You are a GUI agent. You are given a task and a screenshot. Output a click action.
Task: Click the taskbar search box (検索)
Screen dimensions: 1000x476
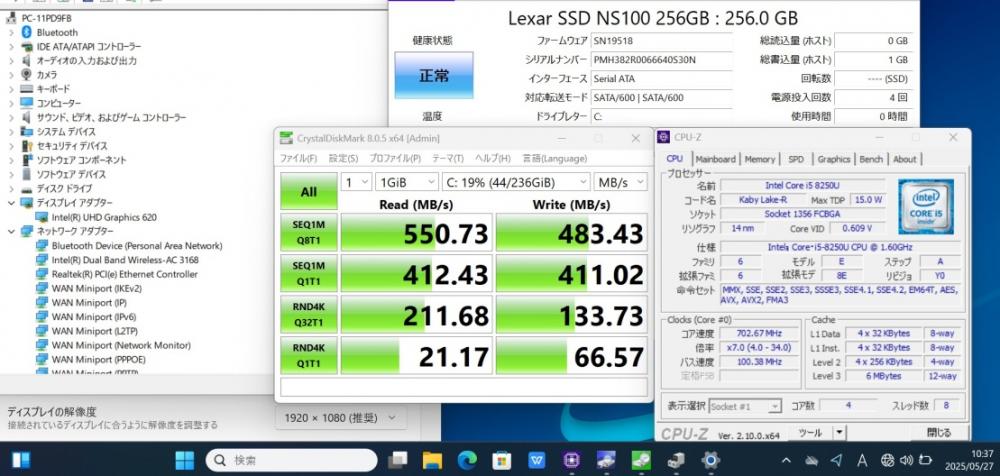(291, 460)
